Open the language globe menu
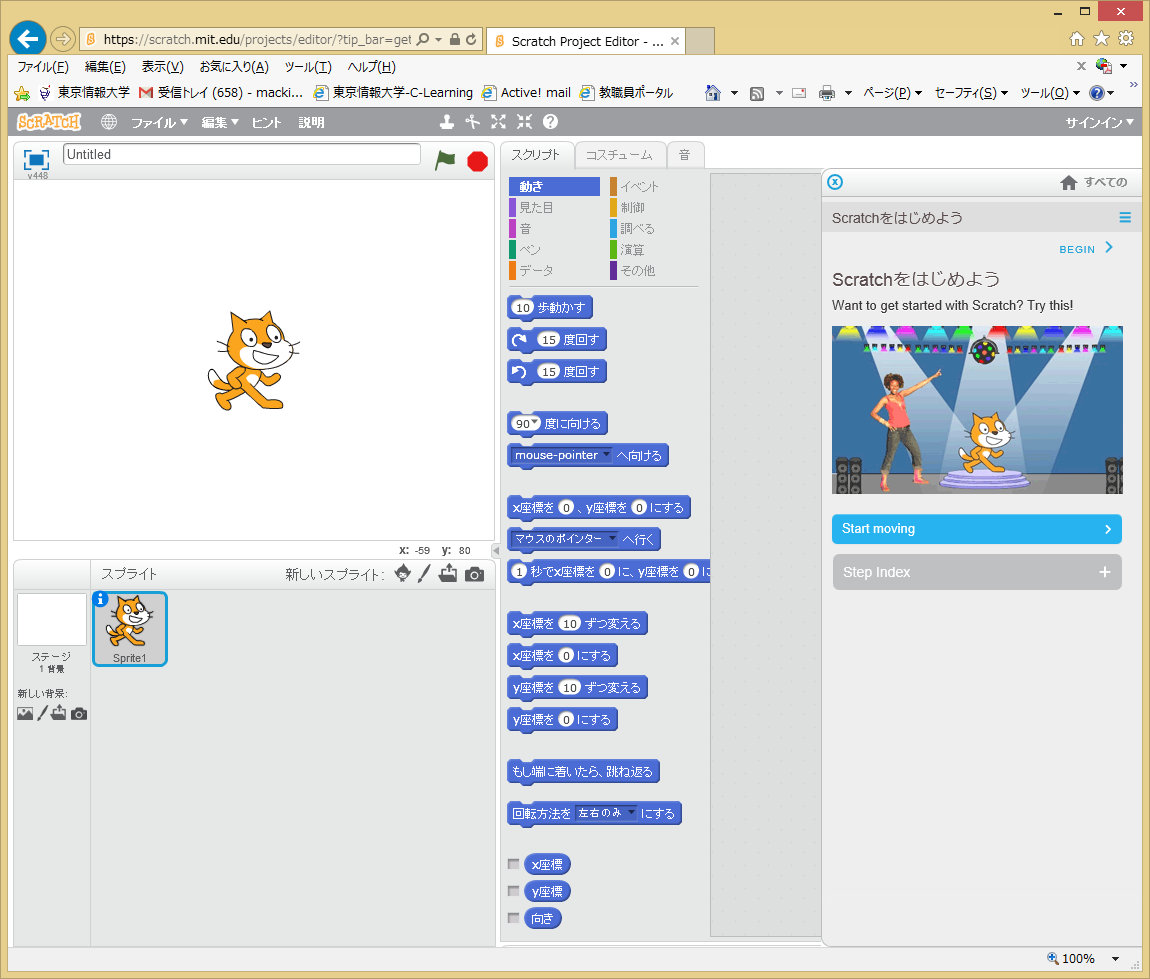 [109, 122]
